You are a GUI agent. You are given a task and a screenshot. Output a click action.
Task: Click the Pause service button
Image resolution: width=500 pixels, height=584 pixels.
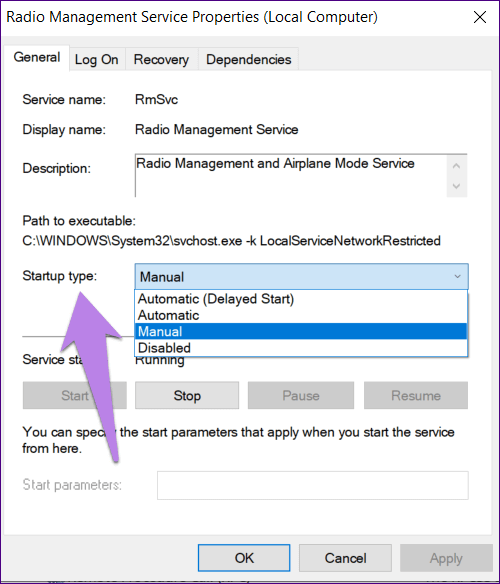coord(301,395)
